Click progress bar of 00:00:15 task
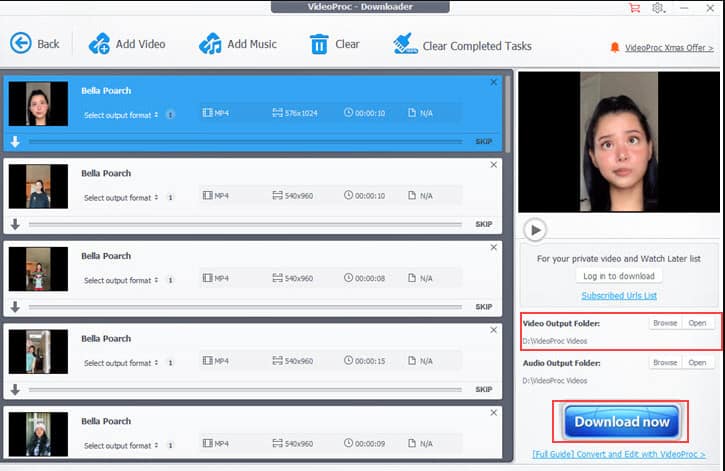725x471 pixels. tap(245, 390)
